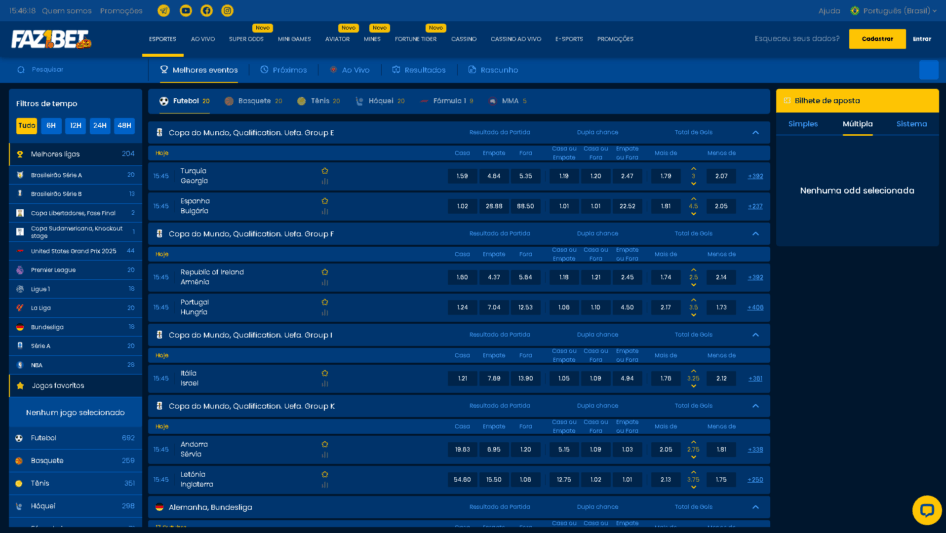Open statistics icon for Portugal vs Hungria
The width and height of the screenshot is (946, 533).
coord(325,313)
